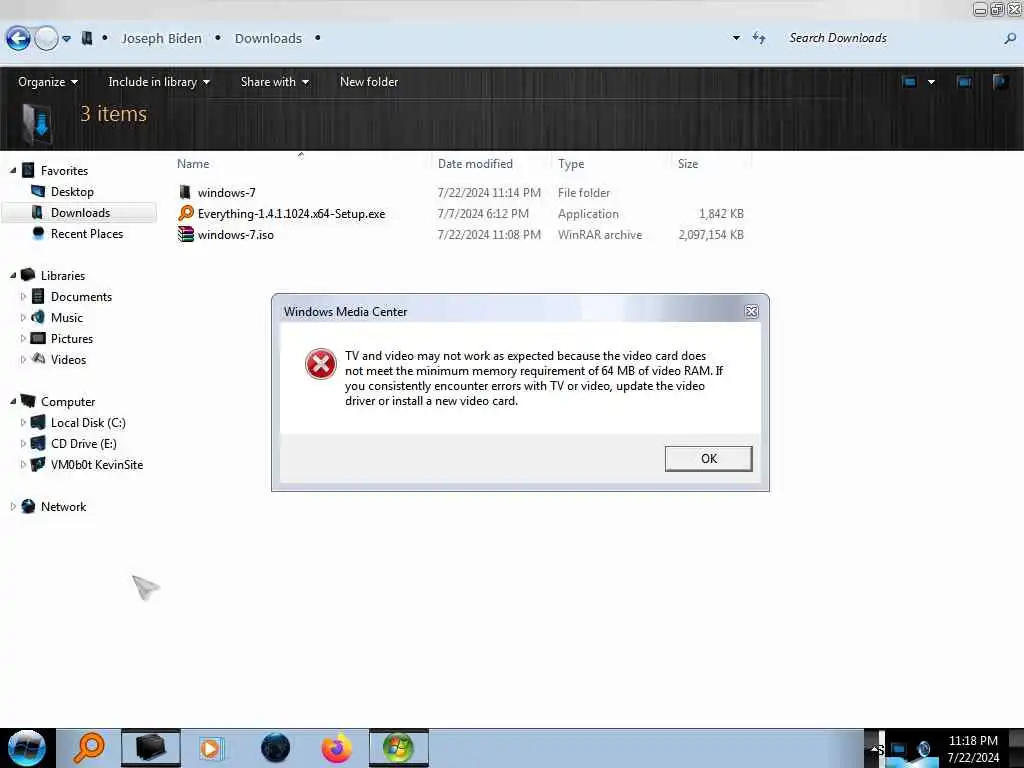The height and width of the screenshot is (768, 1024).
Task: Click New folder button
Action: pyautogui.click(x=369, y=82)
